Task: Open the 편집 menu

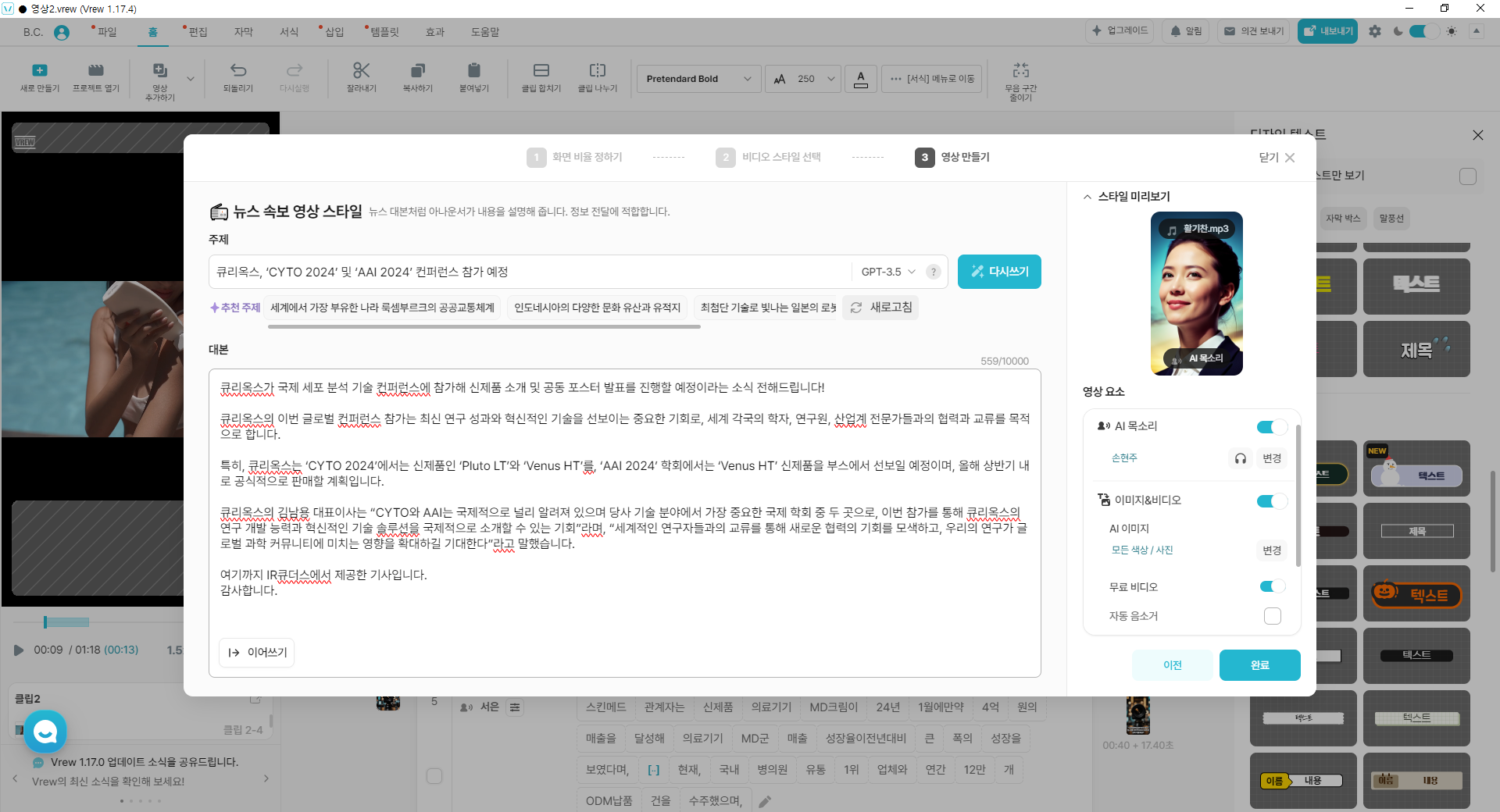Action: click(198, 32)
